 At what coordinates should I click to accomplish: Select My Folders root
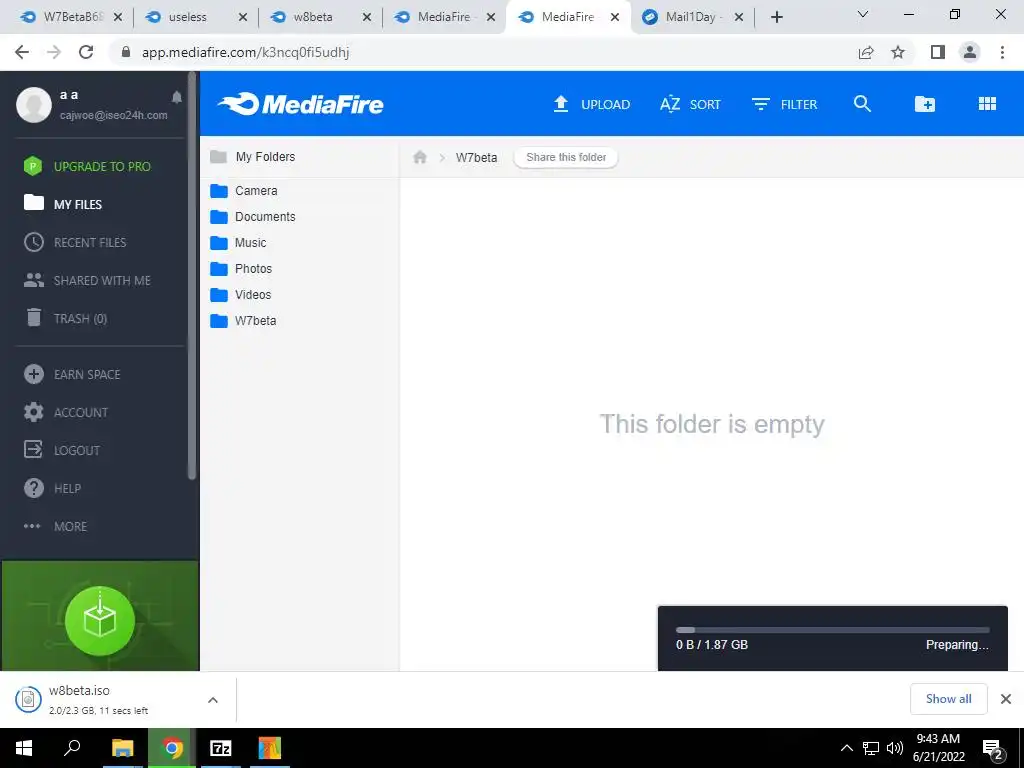[253, 157]
